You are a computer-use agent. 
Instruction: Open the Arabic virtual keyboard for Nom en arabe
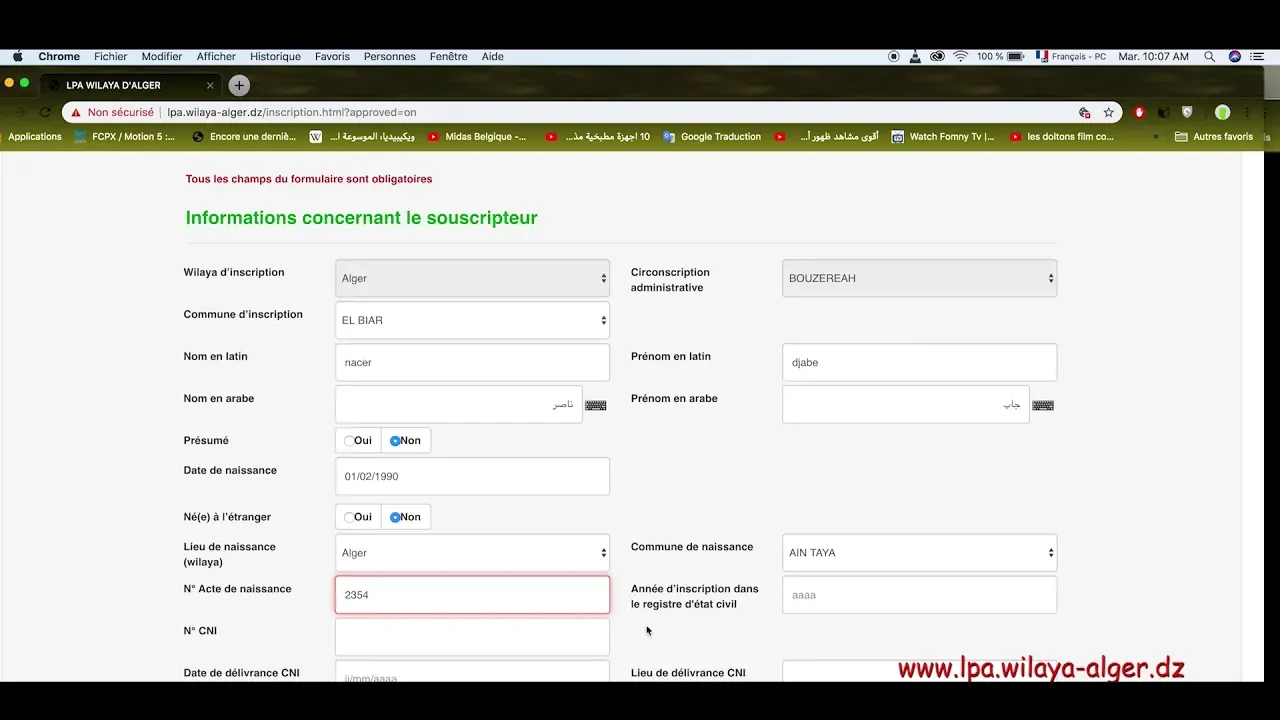[x=595, y=405]
